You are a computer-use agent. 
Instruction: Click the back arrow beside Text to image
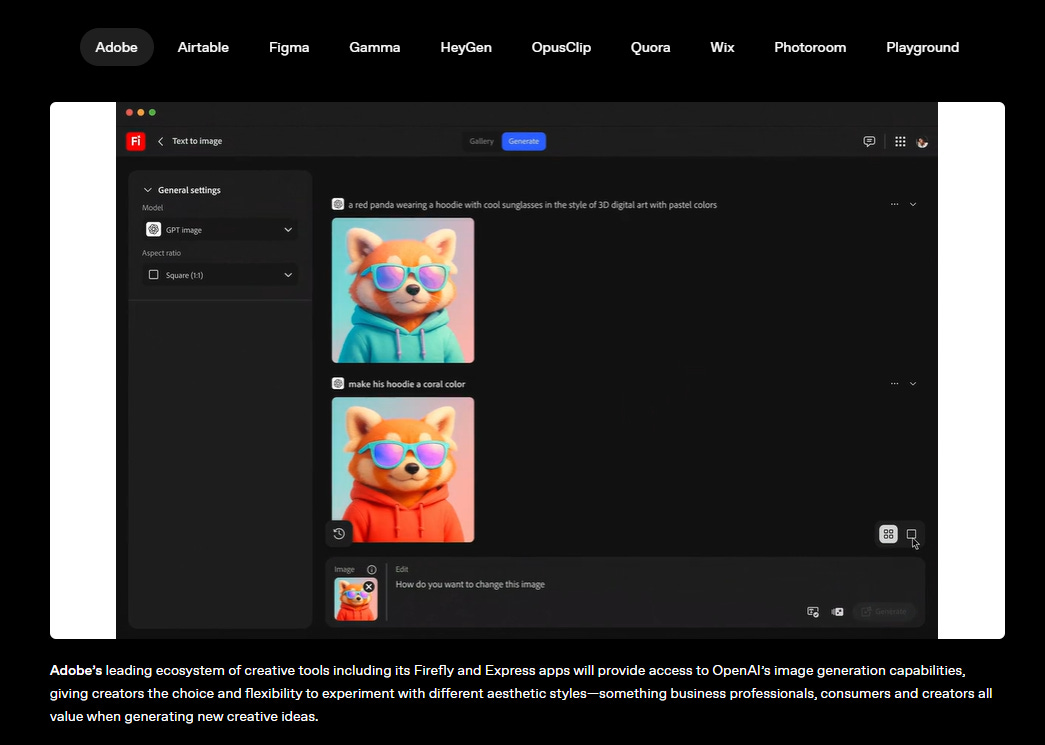point(161,141)
